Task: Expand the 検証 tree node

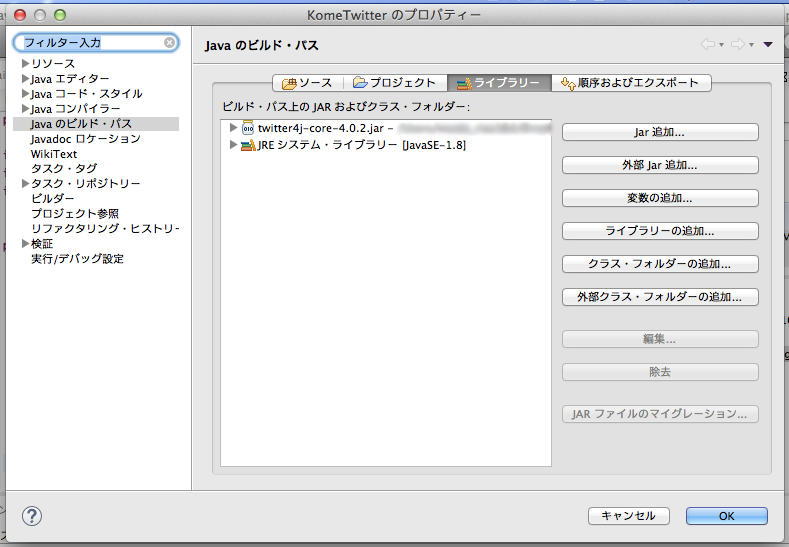Action: point(25,244)
